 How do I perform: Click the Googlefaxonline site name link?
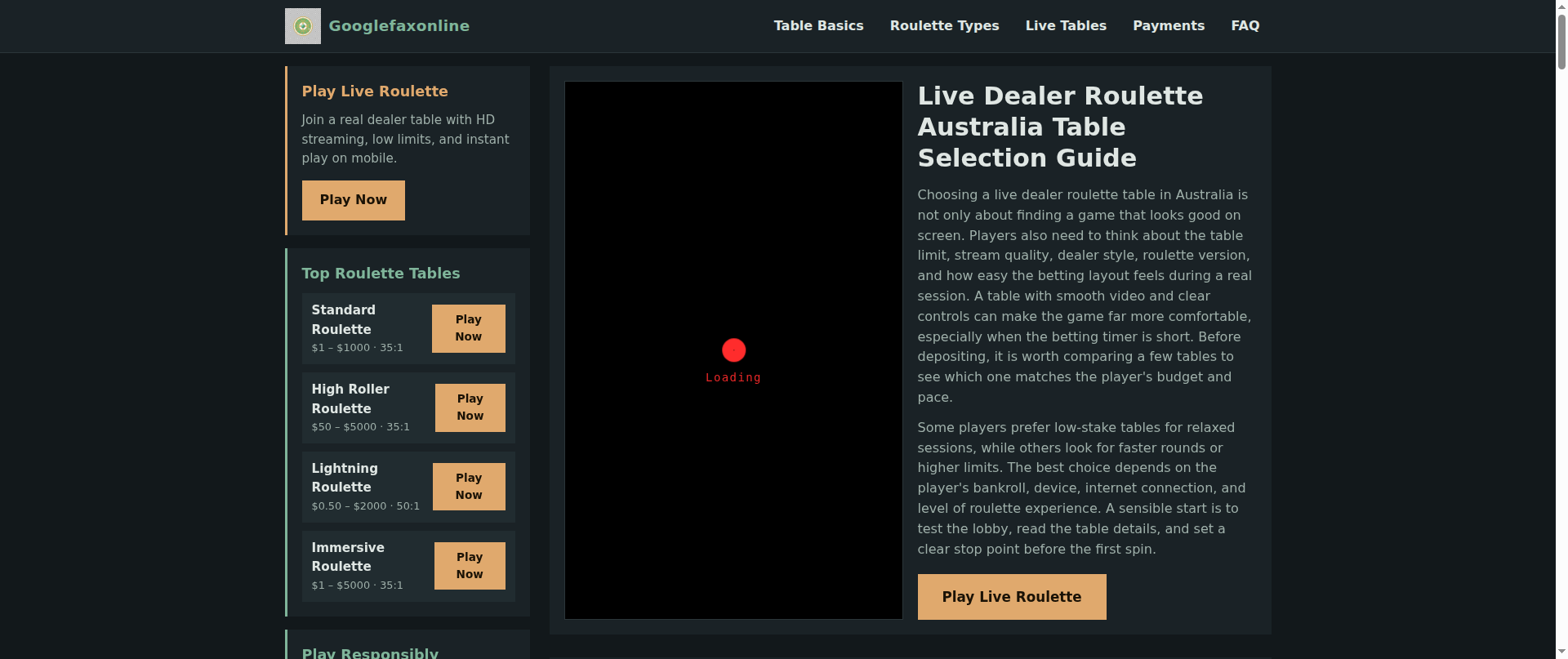coord(399,26)
